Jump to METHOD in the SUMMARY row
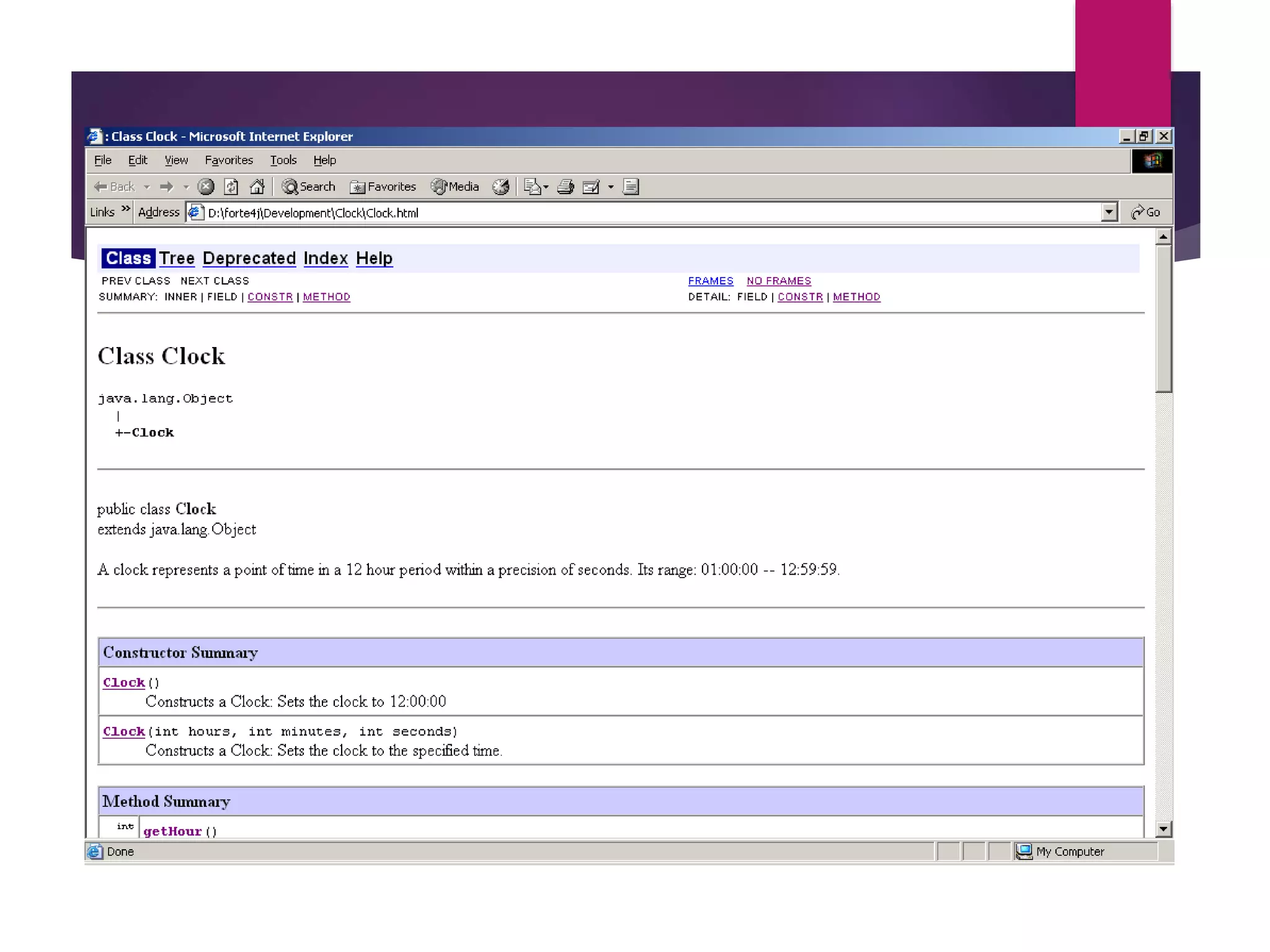The height and width of the screenshot is (952, 1270). [327, 297]
